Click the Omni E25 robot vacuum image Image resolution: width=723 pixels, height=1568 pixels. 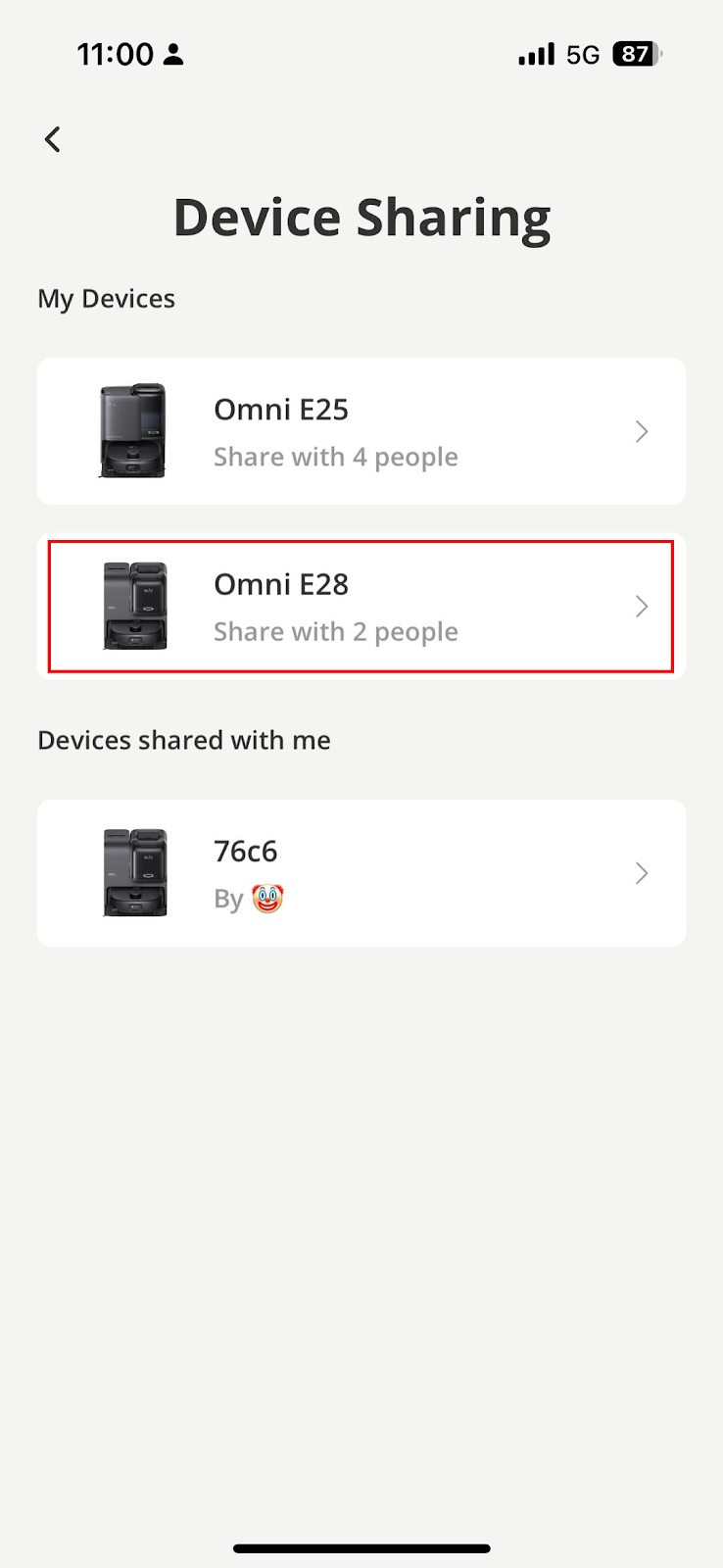click(133, 431)
